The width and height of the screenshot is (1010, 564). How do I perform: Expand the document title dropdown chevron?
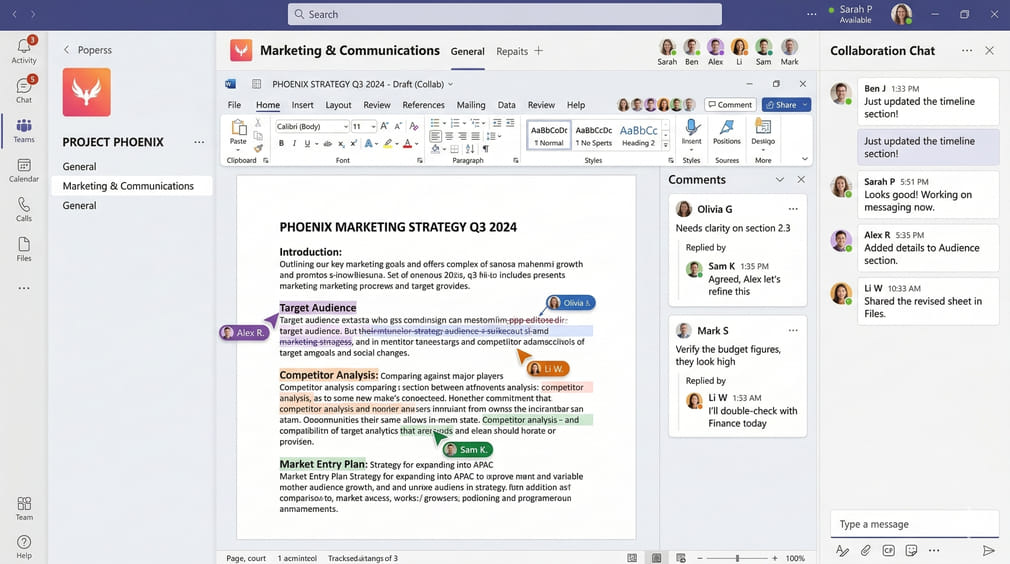point(450,84)
